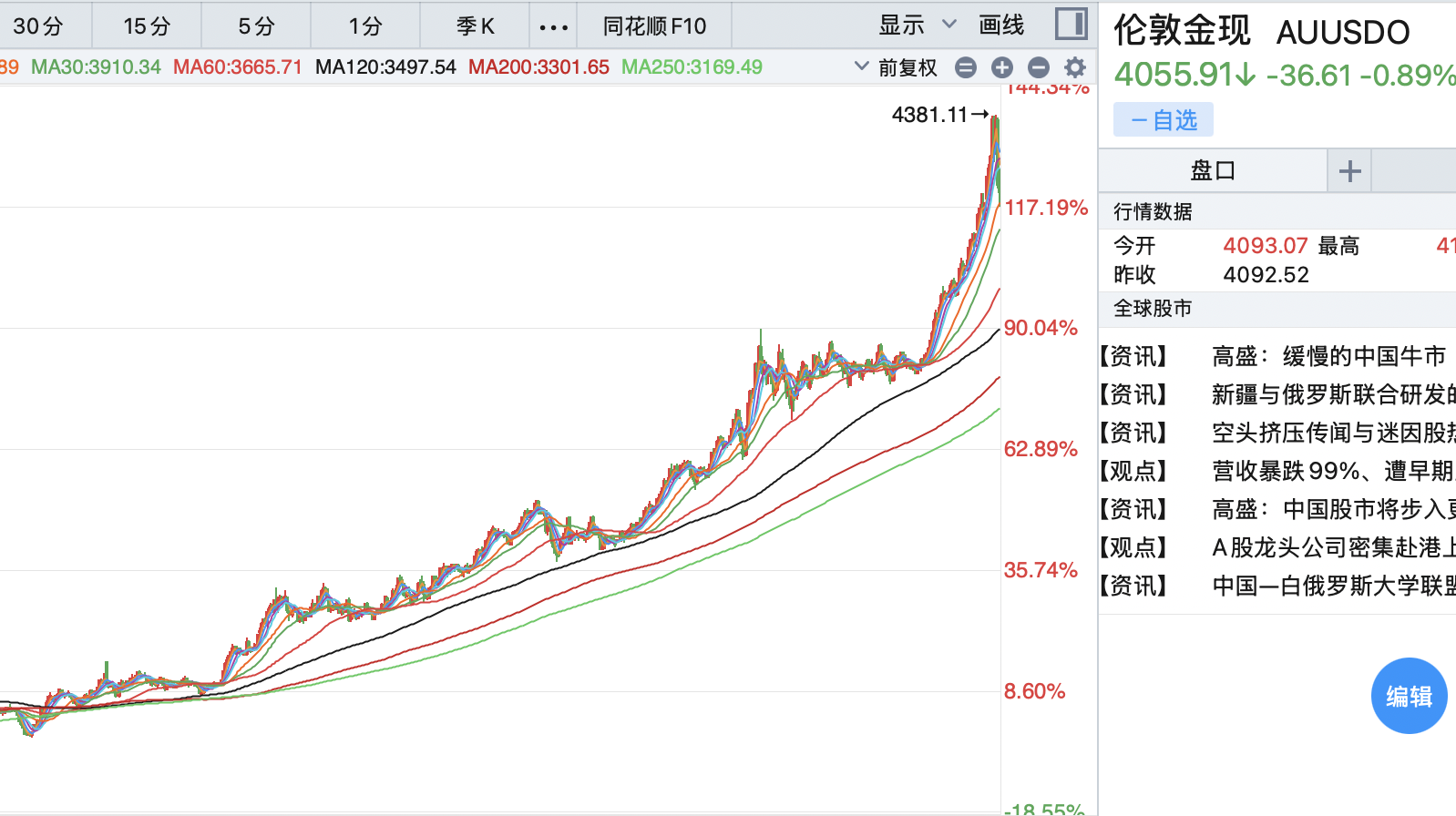The width and height of the screenshot is (1456, 816).
Task: Click the chart settings gear icon
Action: point(1075,67)
